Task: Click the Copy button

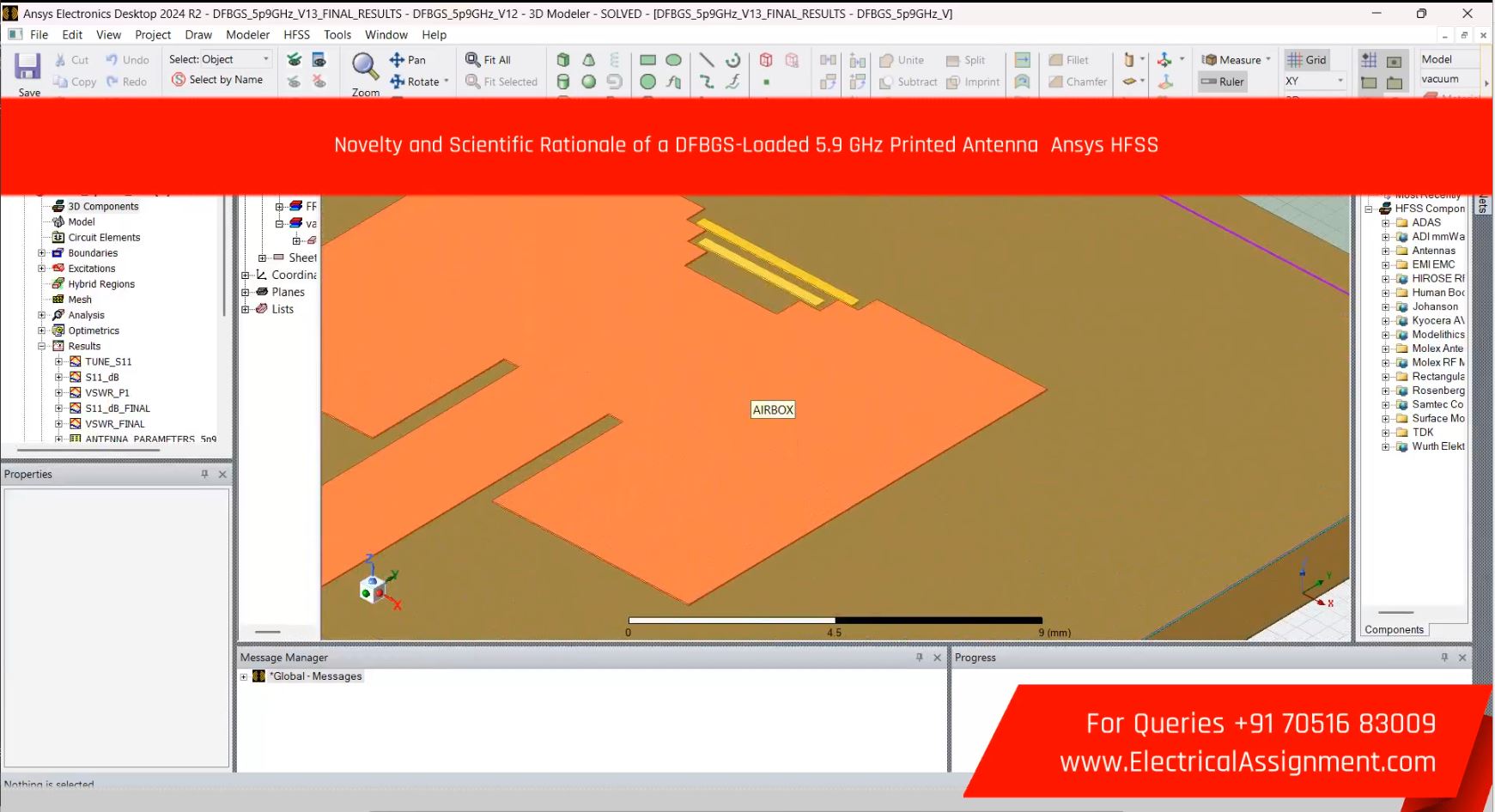Action: click(75, 82)
